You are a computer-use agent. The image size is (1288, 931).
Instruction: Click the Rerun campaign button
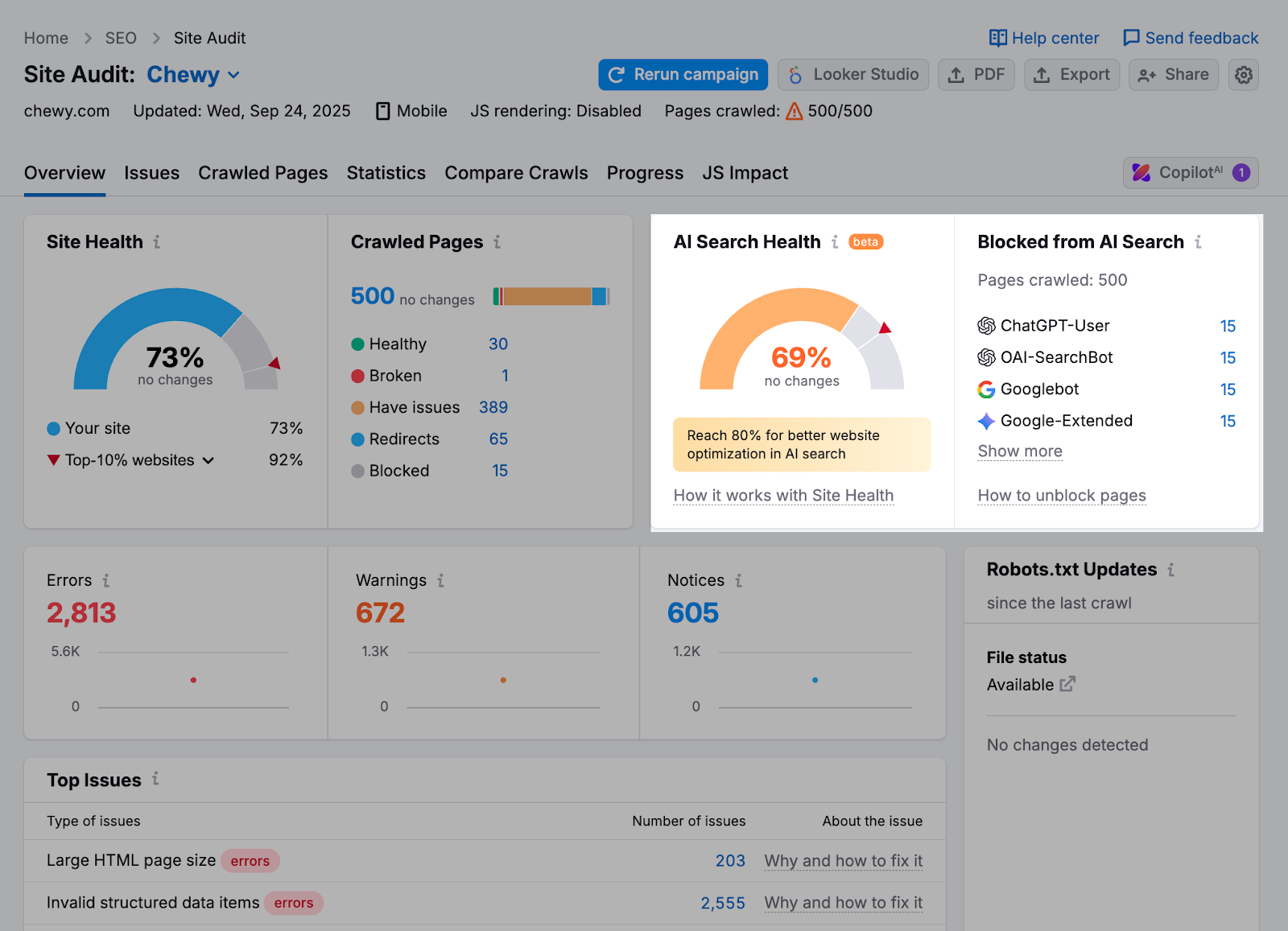pyautogui.click(x=683, y=74)
